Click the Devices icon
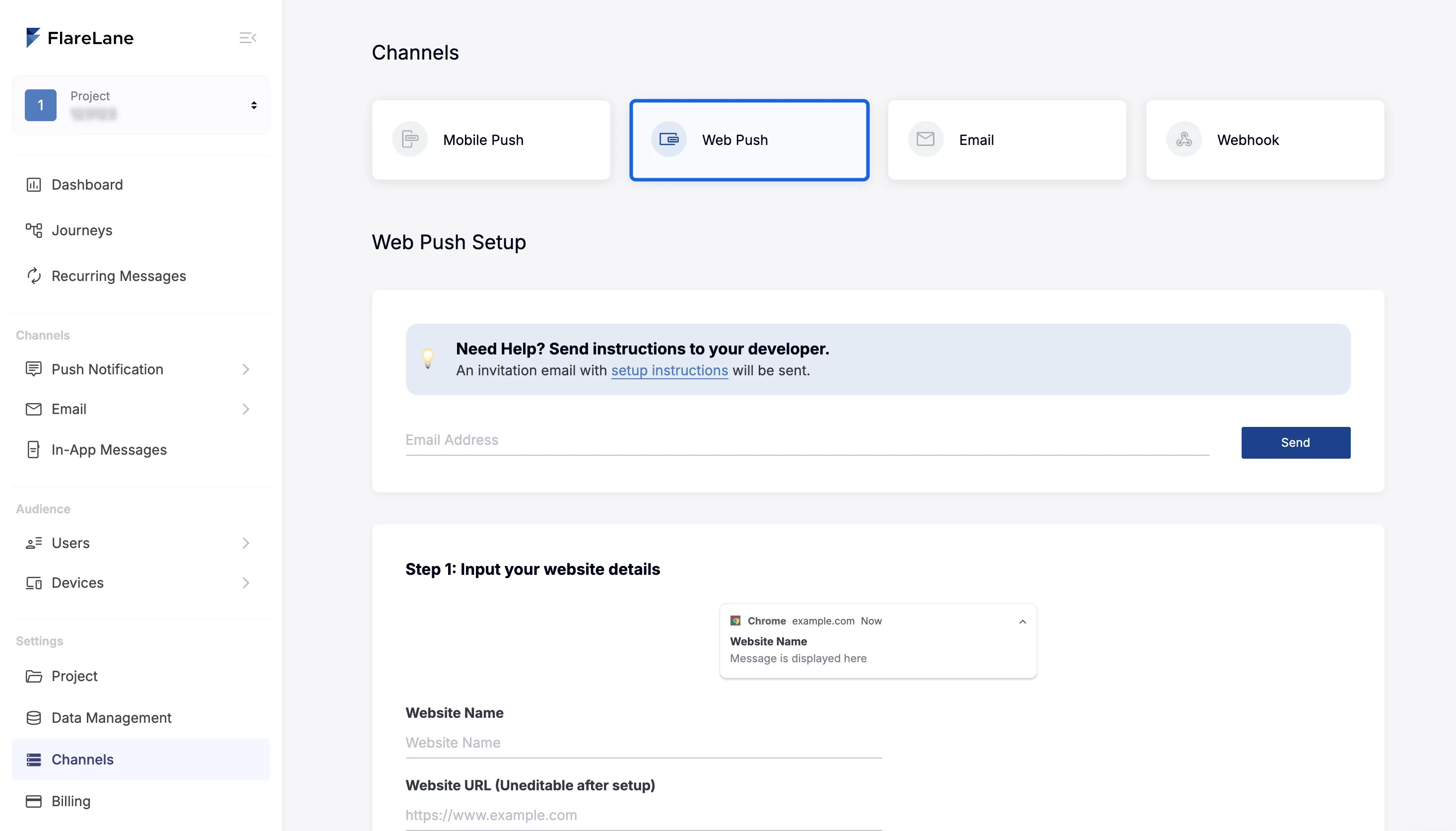1456x831 pixels. tap(34, 583)
